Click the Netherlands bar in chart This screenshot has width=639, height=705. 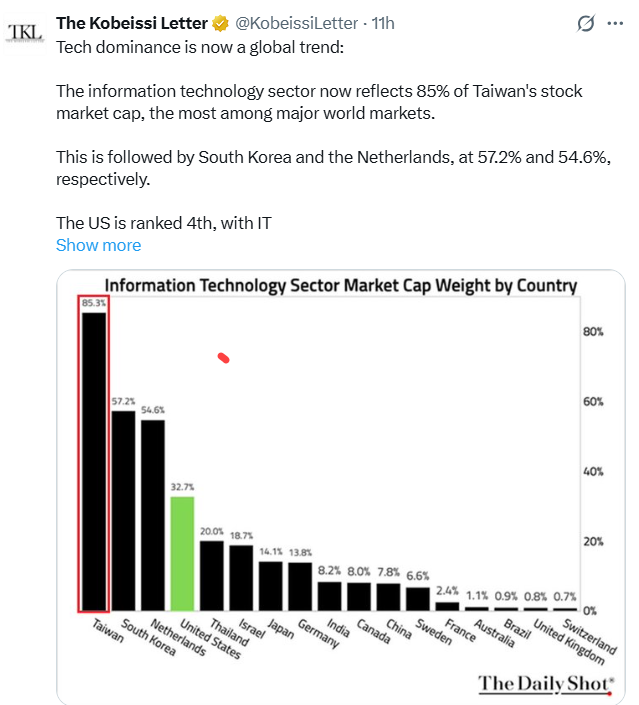click(x=153, y=515)
